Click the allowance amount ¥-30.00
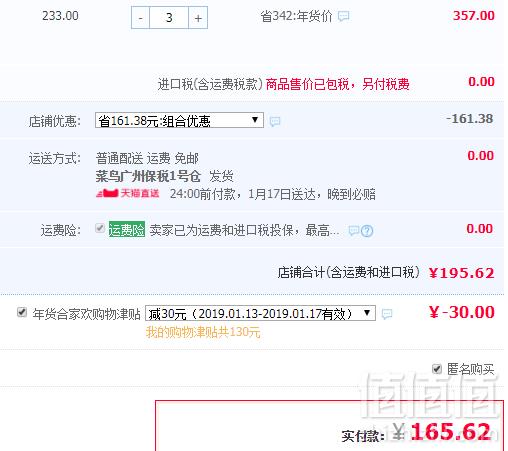Viewport: 508px width, 451px height. (462, 312)
